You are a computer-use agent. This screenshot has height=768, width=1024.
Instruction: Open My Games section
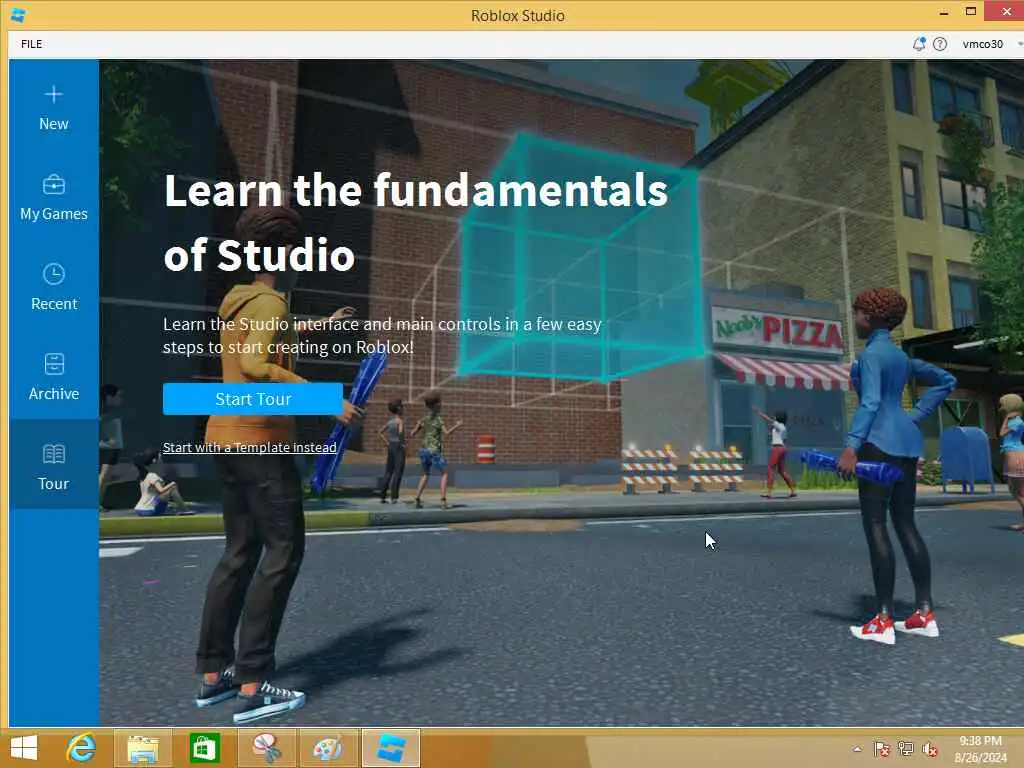[54, 199]
